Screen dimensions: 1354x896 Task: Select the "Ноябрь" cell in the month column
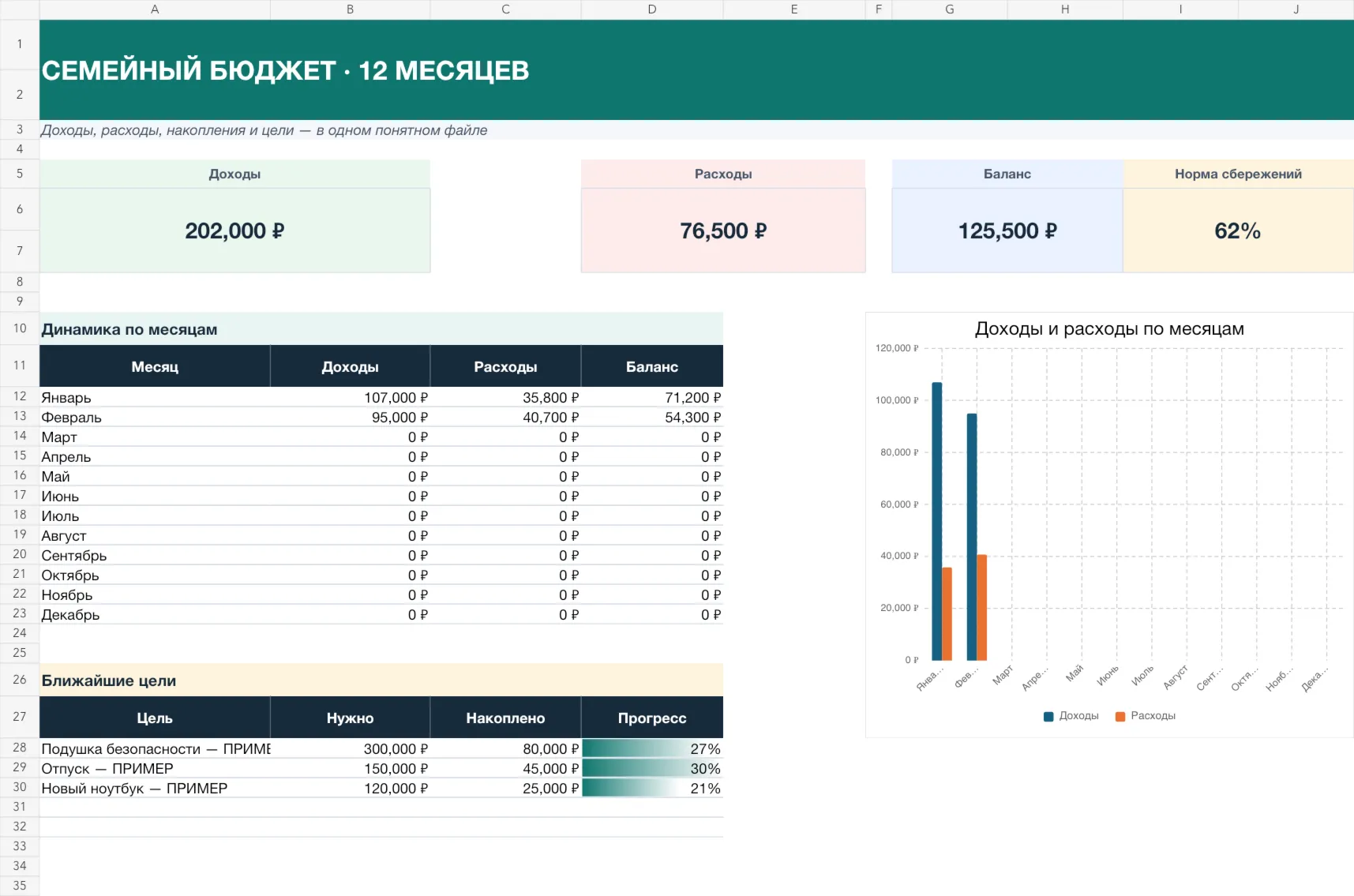[x=155, y=594]
